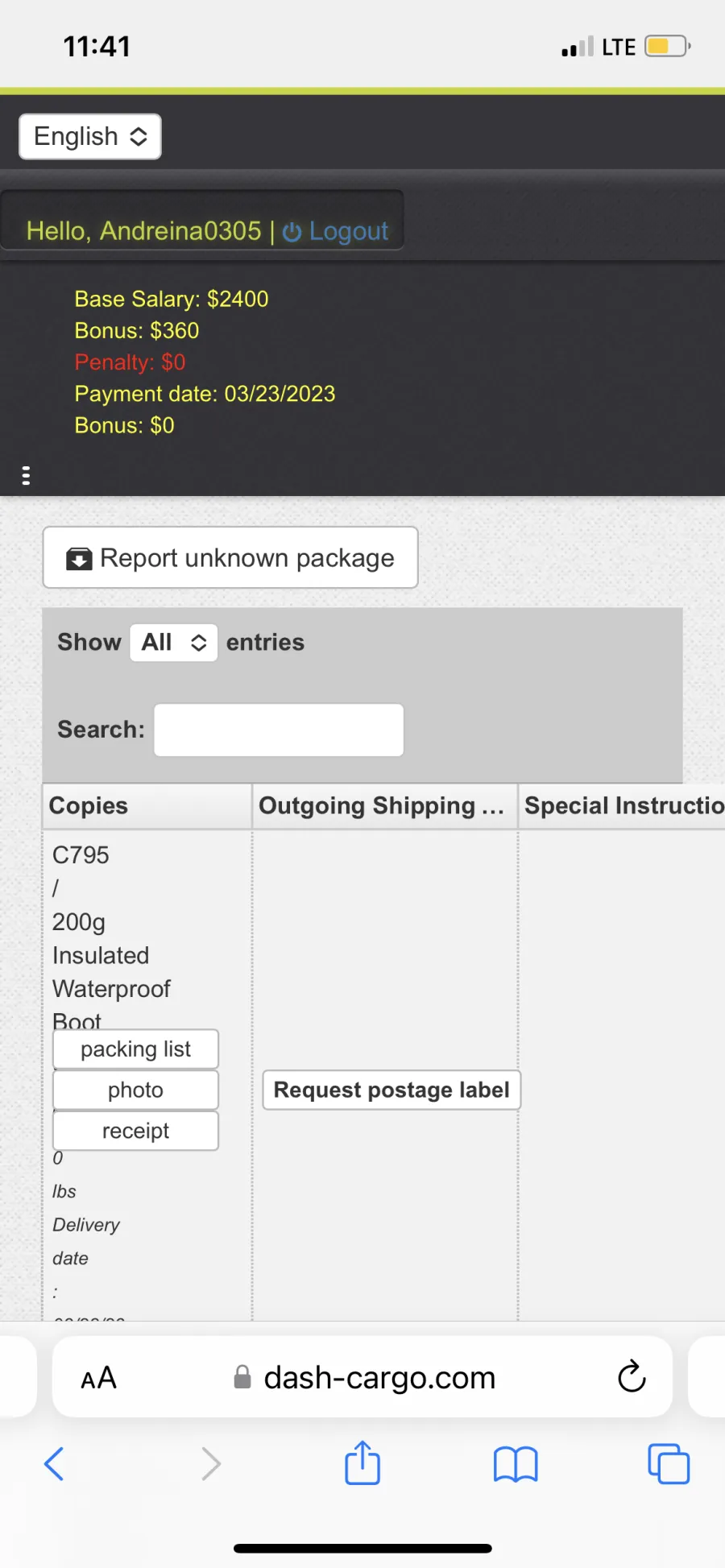
Task: Expand the Show All entries dropdown
Action: click(174, 643)
